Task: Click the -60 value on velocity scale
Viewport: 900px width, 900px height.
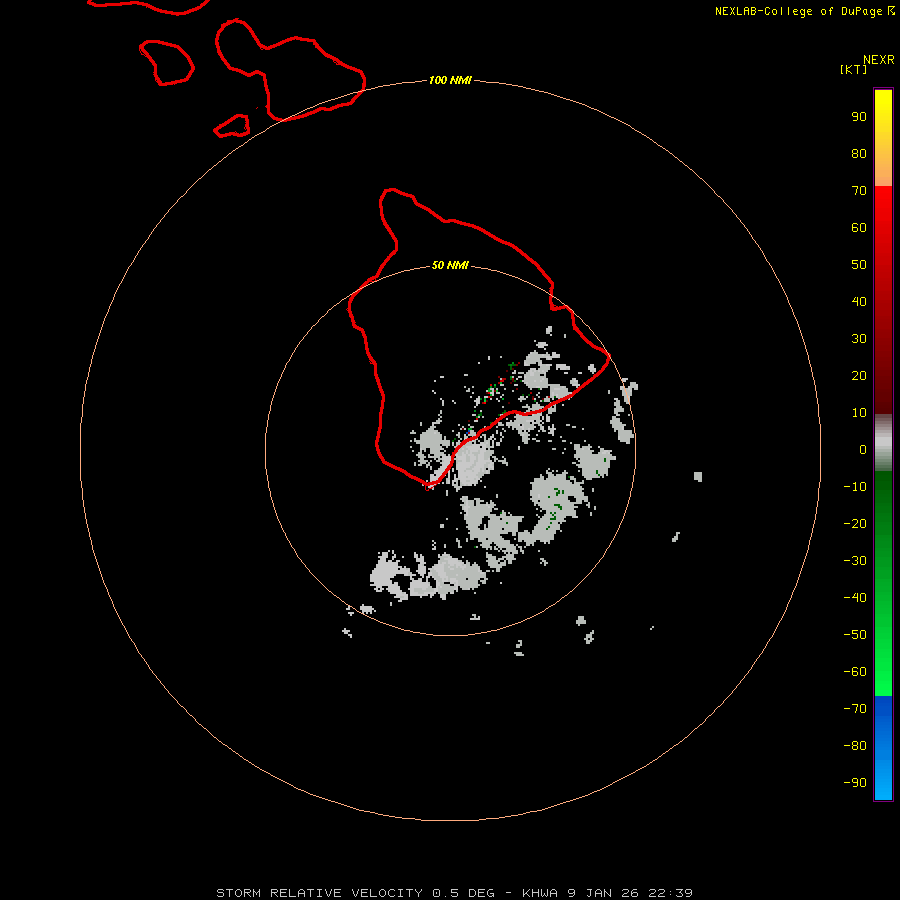Action: (x=855, y=672)
